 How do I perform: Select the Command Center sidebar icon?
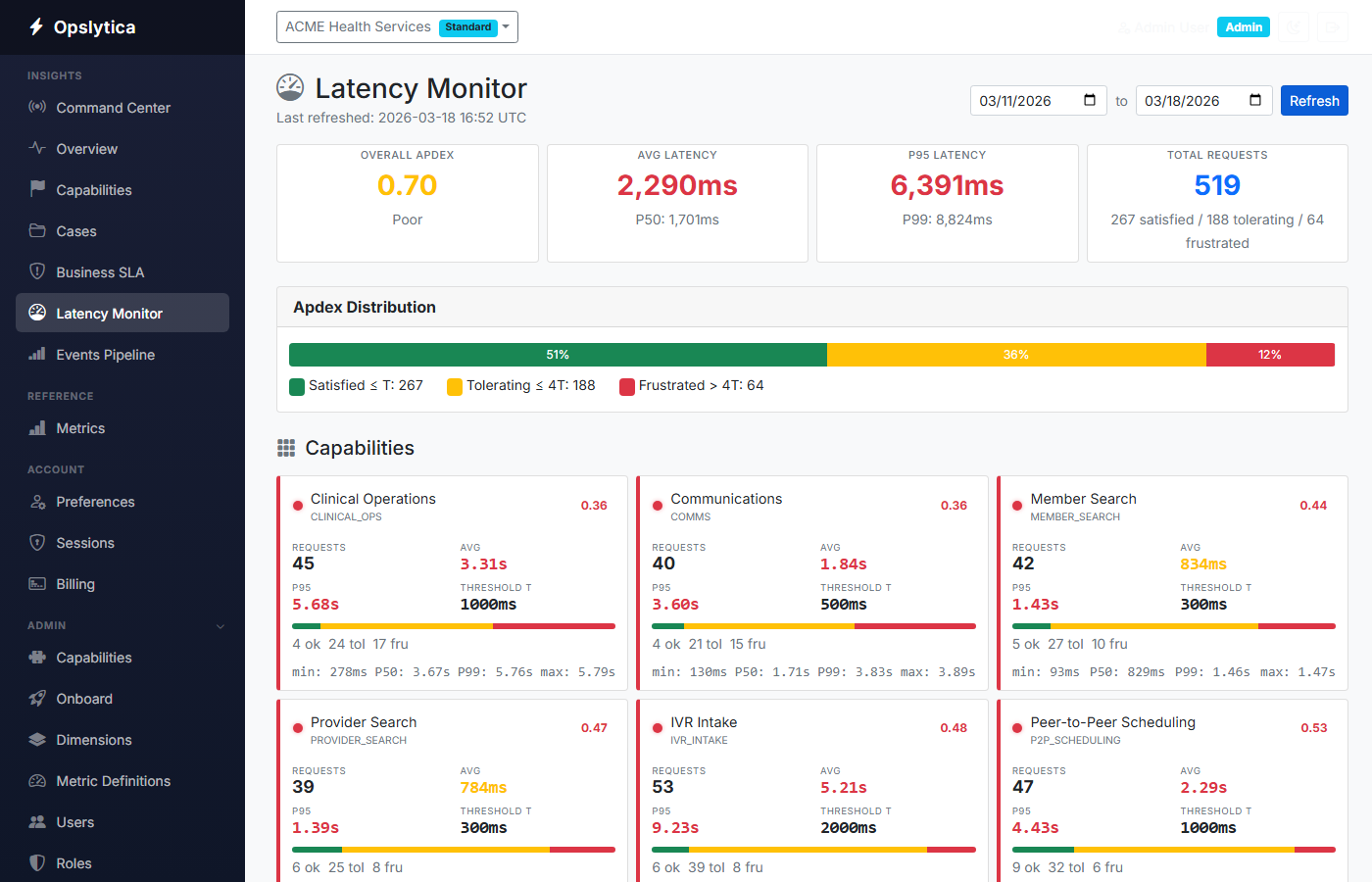click(x=36, y=108)
